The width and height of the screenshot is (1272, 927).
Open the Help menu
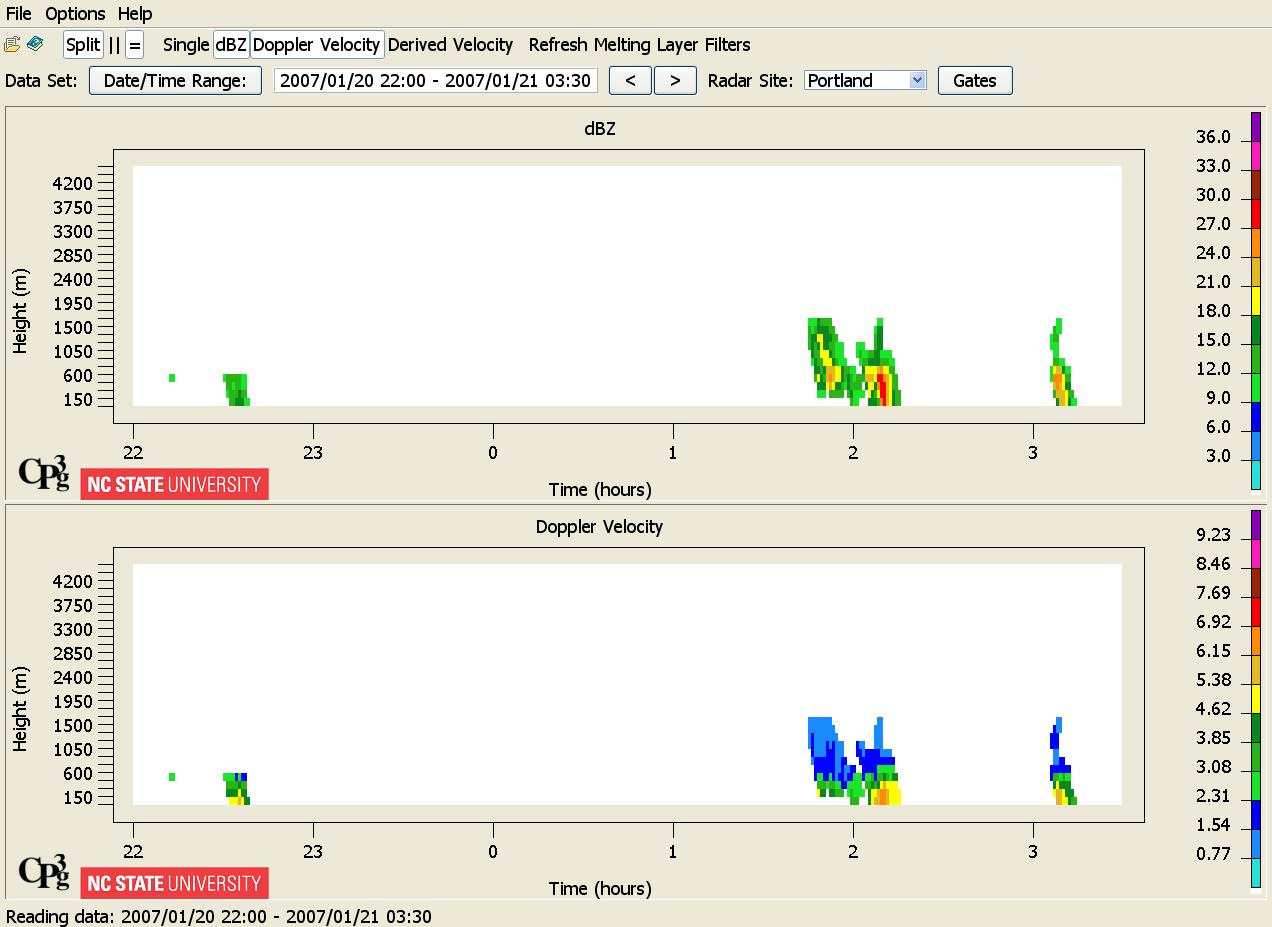(135, 13)
